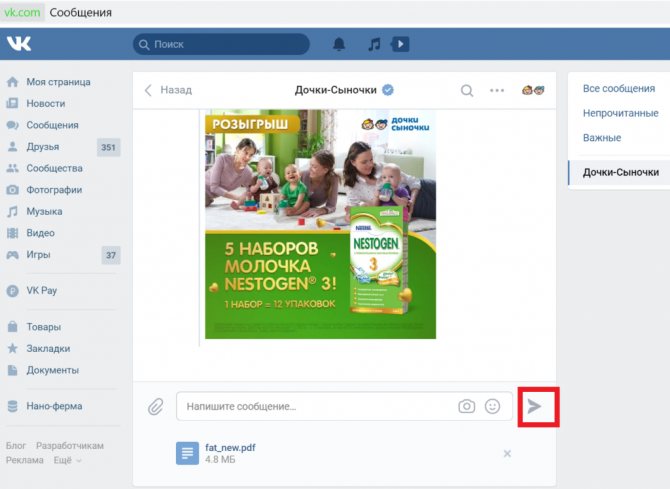
Task: Go to Моя страница
Action: (x=58, y=82)
